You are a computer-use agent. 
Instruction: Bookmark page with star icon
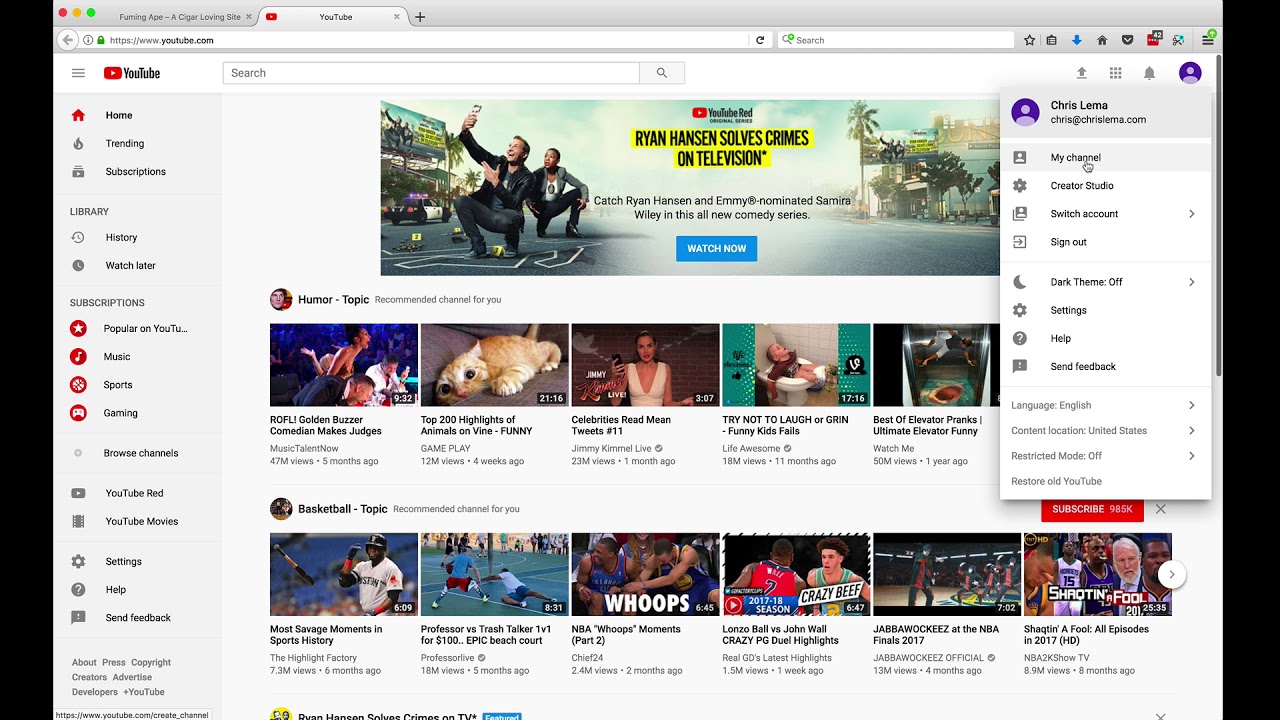(1029, 40)
